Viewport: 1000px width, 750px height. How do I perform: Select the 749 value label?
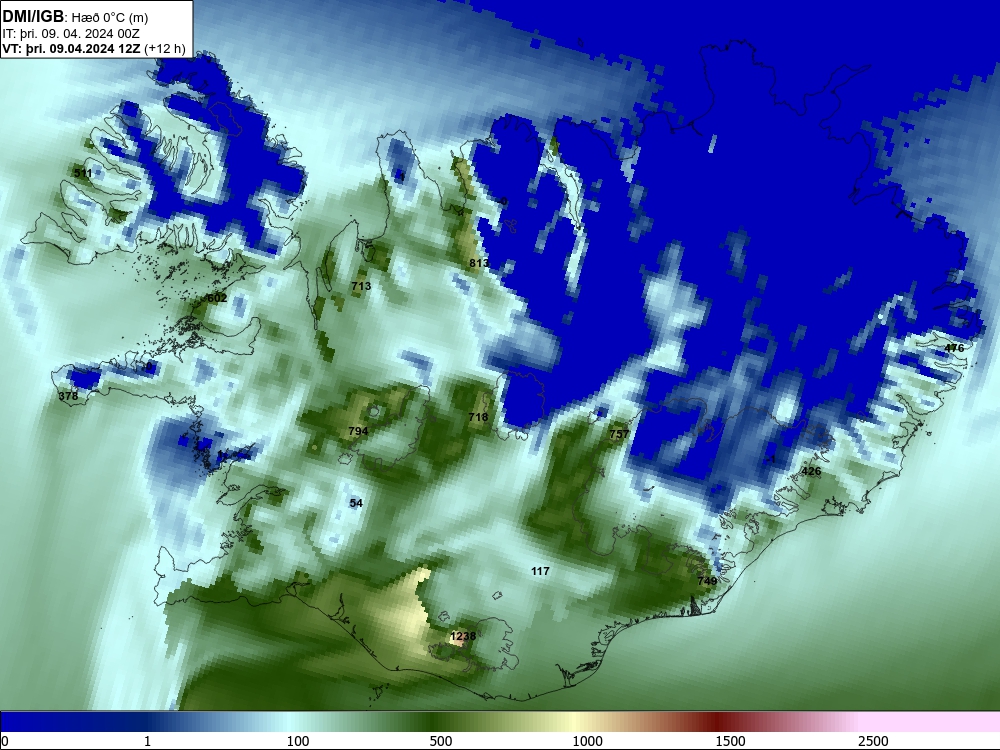[x=707, y=581]
